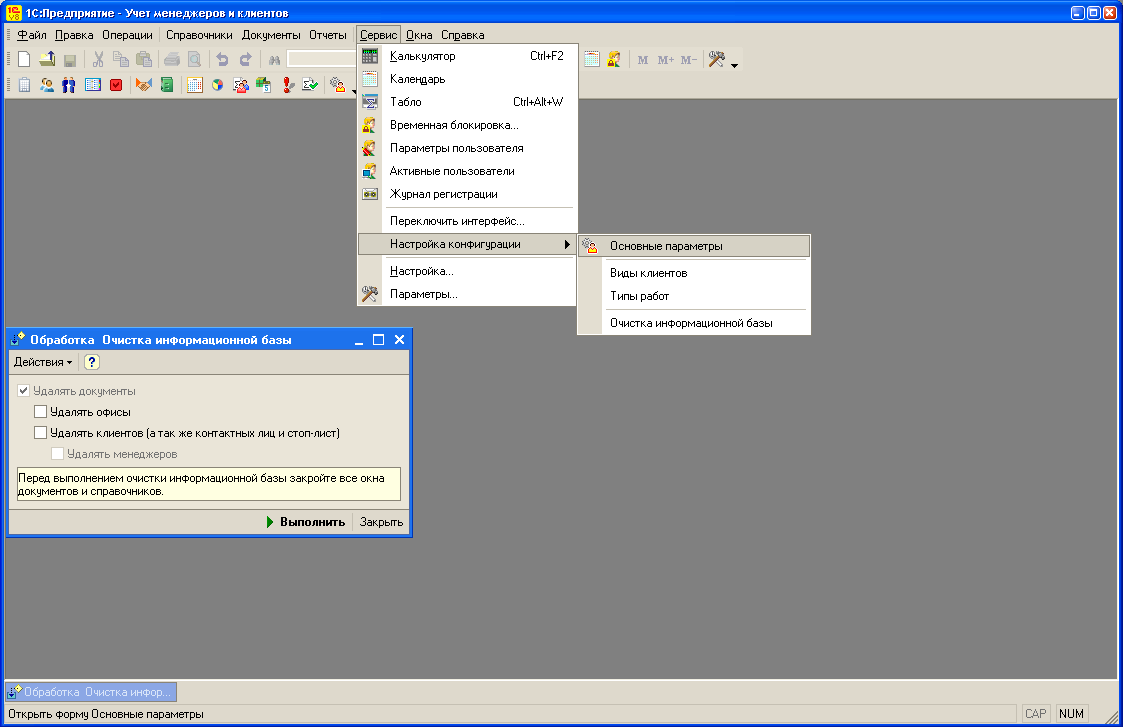Toggle Удалять офисы checkbox
This screenshot has height=727, width=1123.
point(41,412)
